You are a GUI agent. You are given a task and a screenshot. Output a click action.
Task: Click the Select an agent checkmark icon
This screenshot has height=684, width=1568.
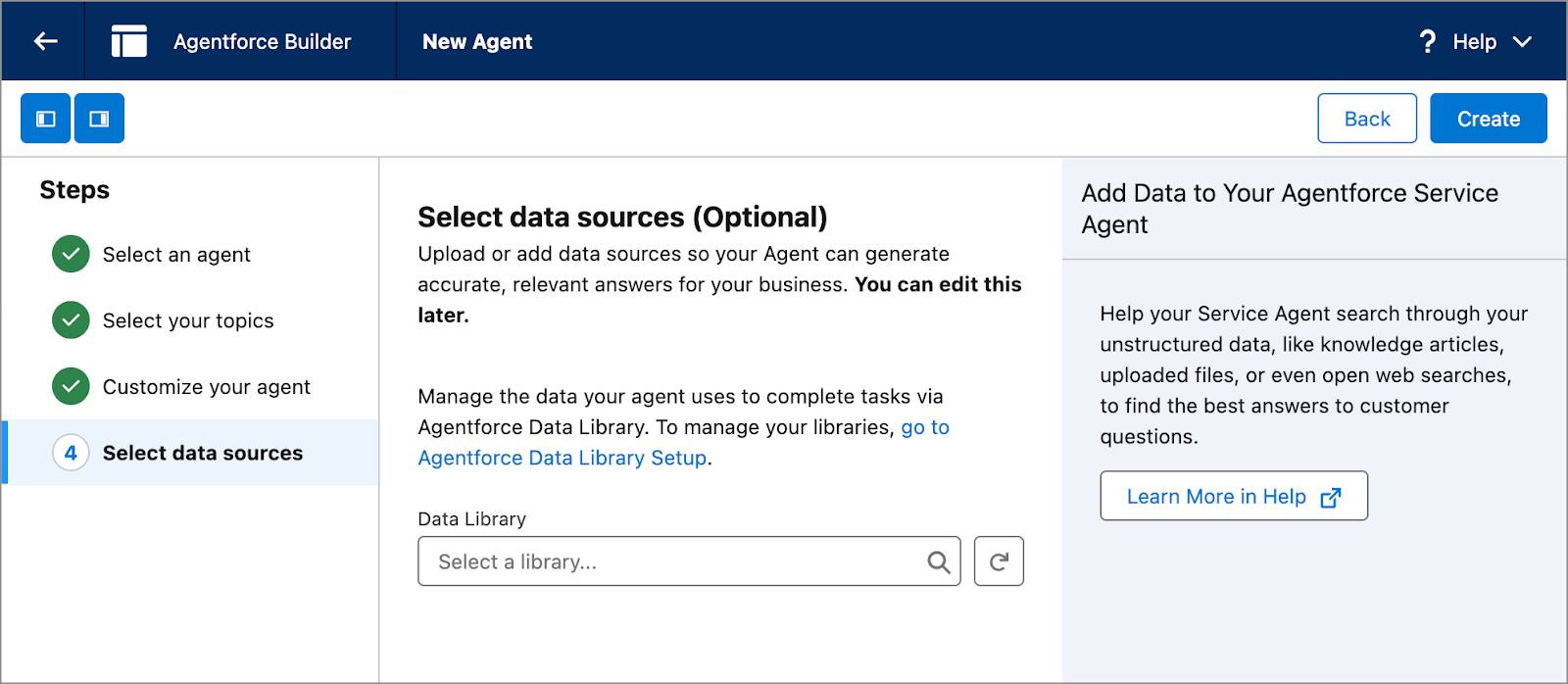point(71,254)
